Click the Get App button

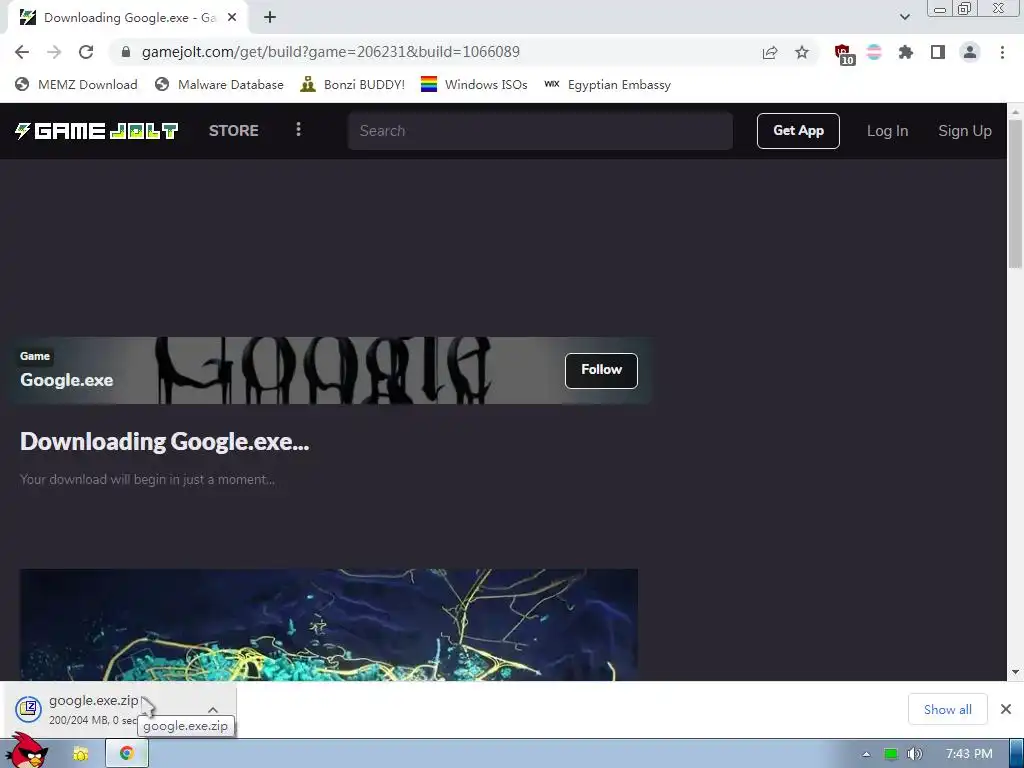(x=798, y=131)
